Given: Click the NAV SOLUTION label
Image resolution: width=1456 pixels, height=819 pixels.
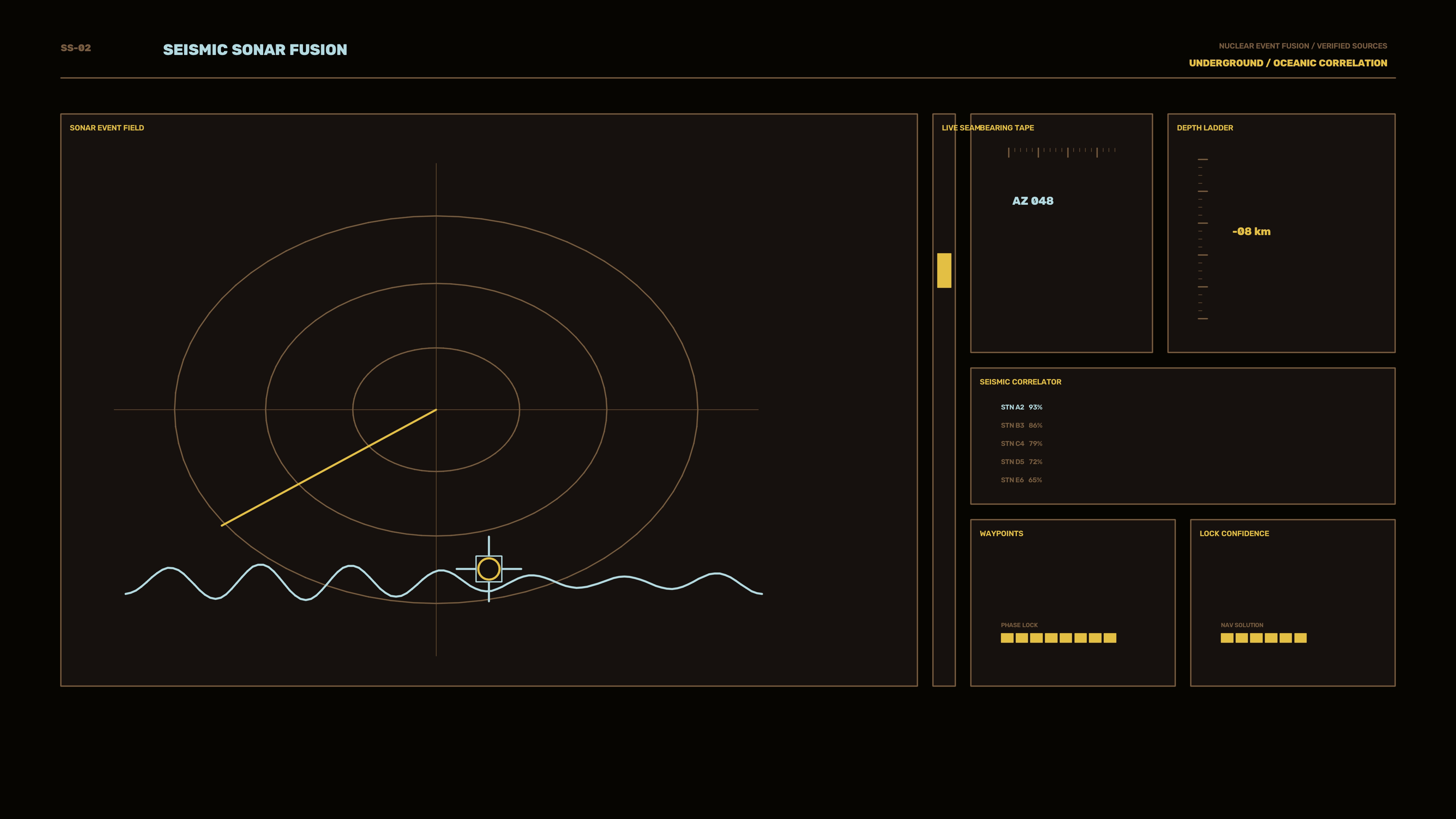Looking at the screenshot, I should pos(1242,625).
